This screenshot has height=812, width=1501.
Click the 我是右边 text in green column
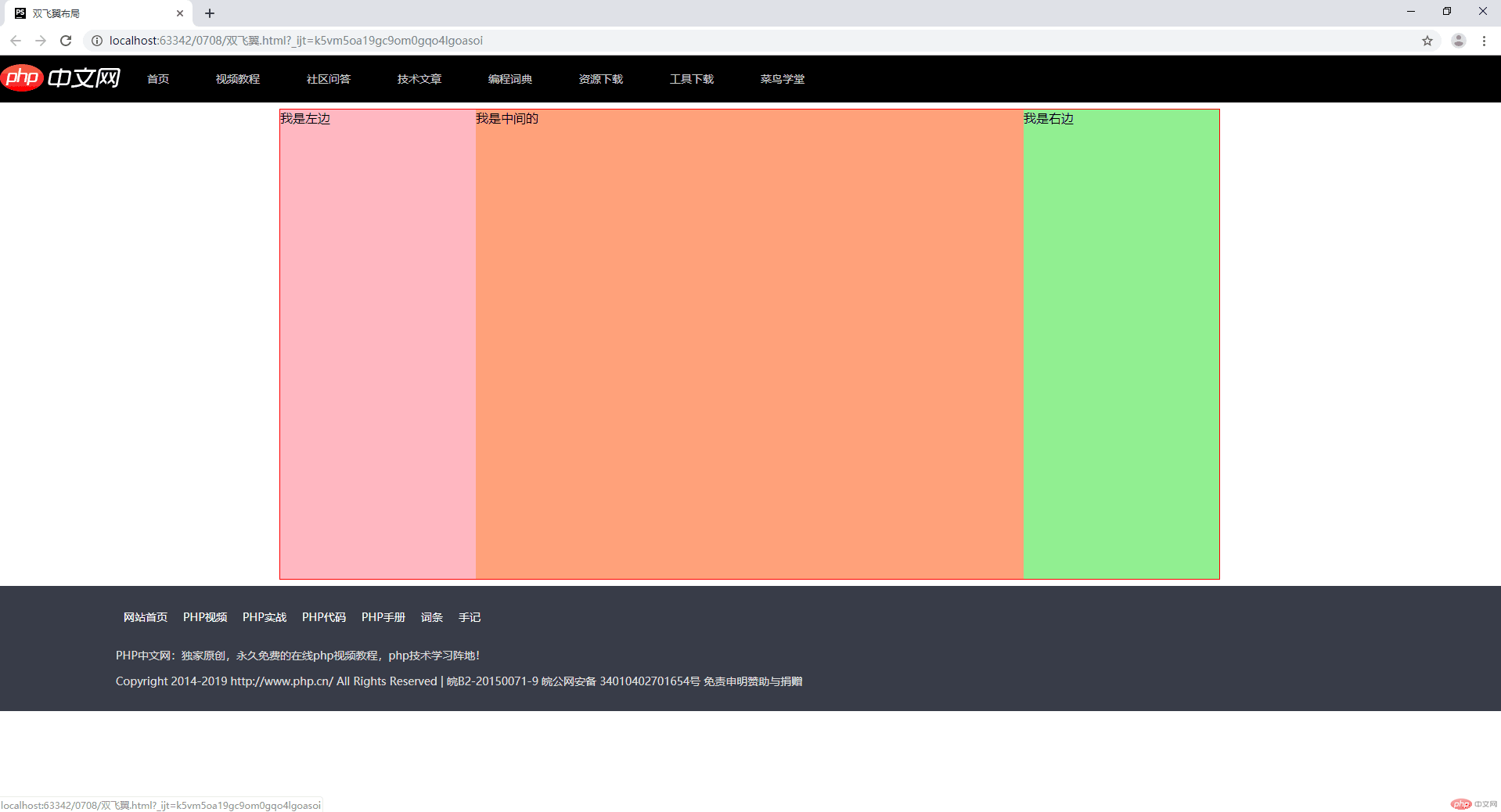pos(1049,118)
